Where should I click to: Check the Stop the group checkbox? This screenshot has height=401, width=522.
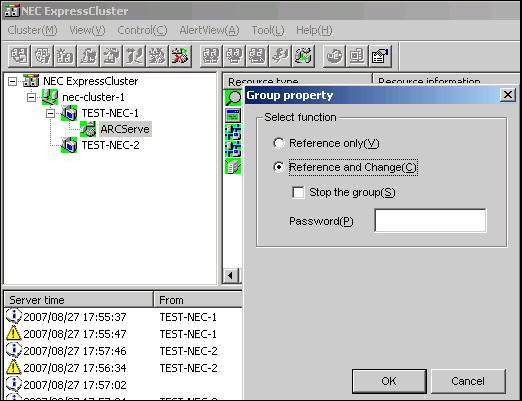click(298, 192)
